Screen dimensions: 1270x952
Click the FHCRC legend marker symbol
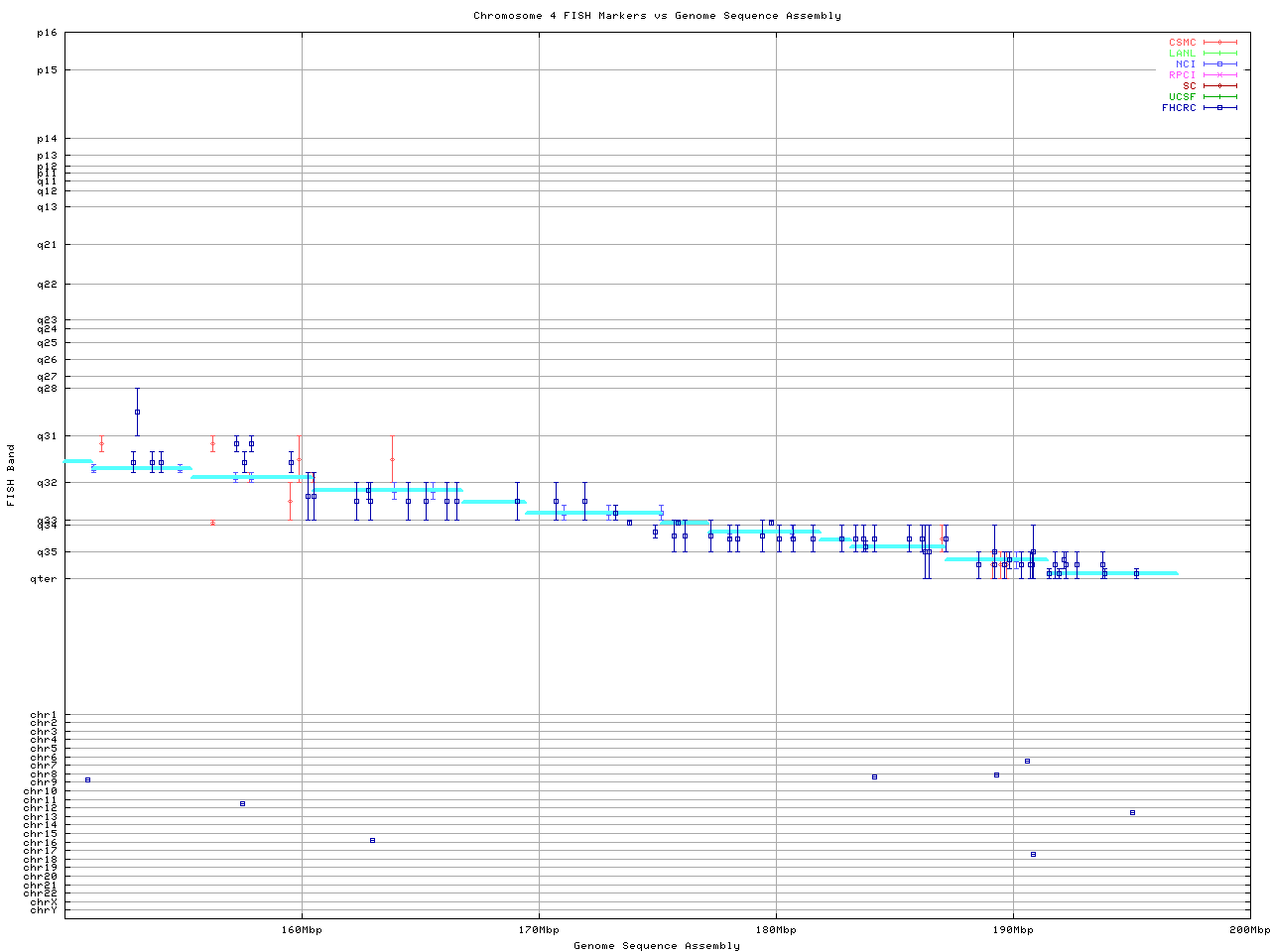(x=1219, y=108)
